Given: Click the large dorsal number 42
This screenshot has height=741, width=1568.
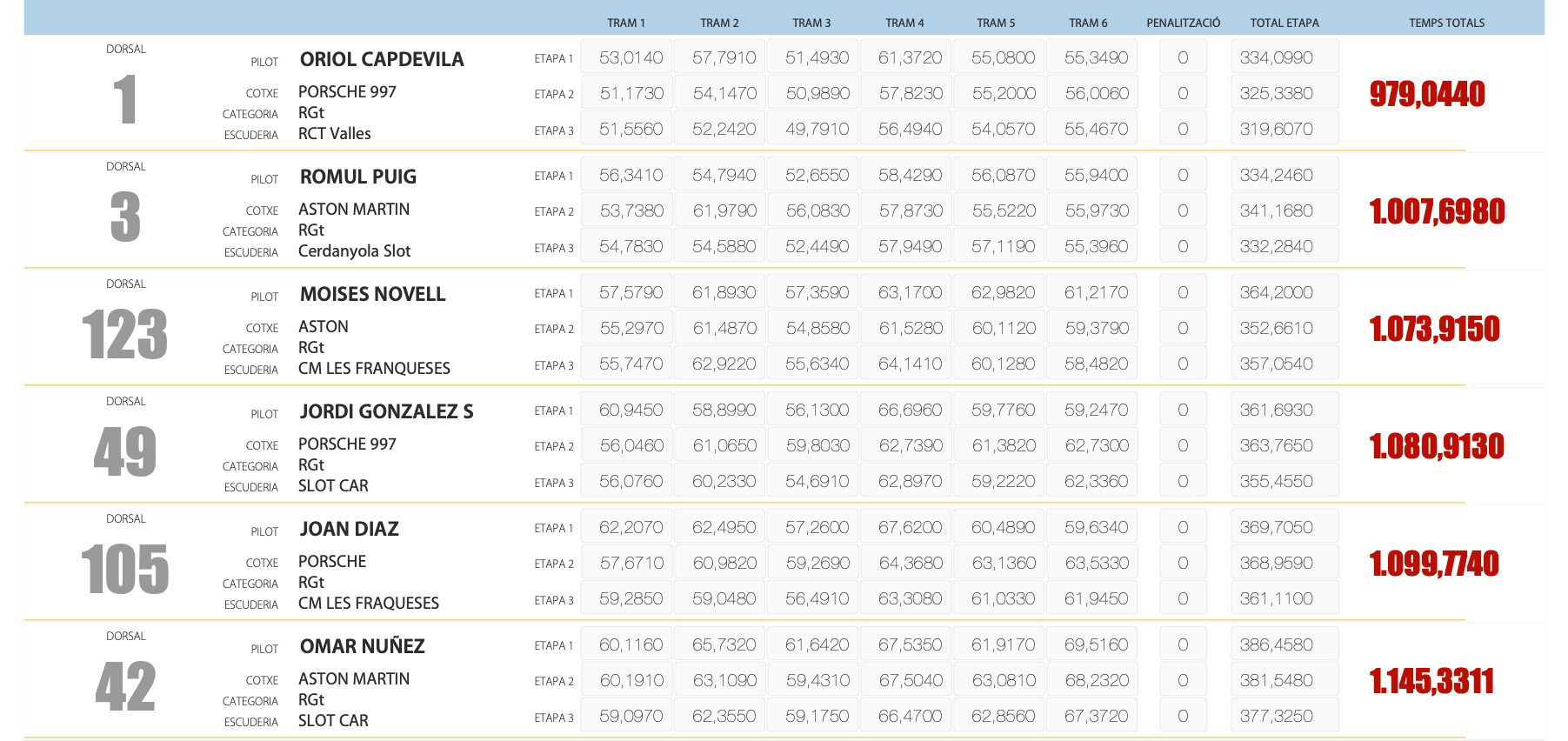Looking at the screenshot, I should (125, 687).
